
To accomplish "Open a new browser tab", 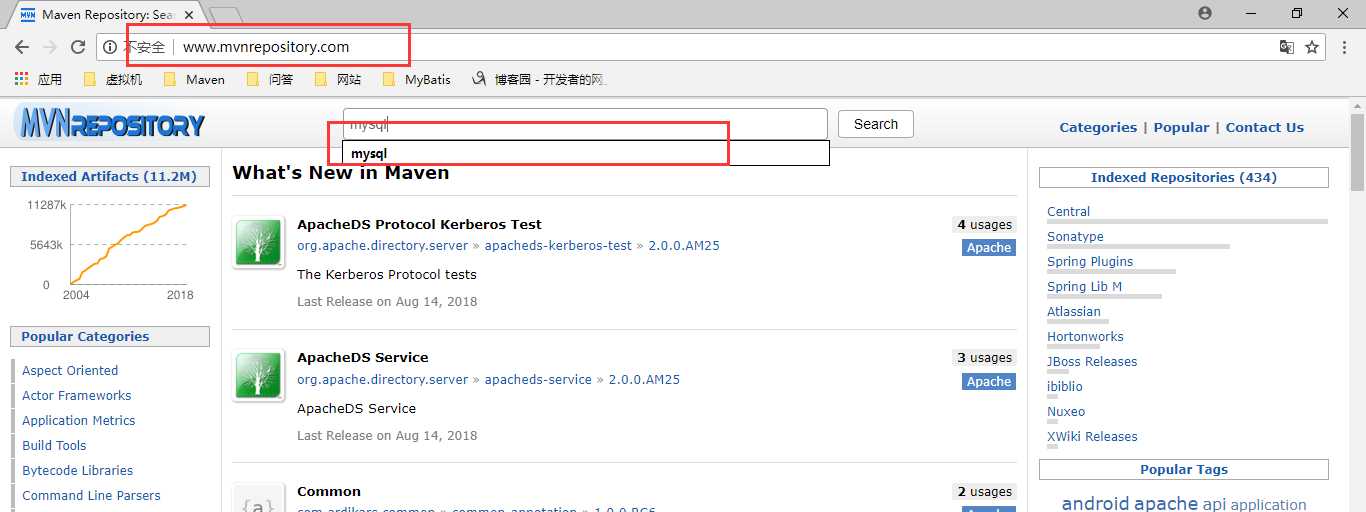I will coord(226,15).
